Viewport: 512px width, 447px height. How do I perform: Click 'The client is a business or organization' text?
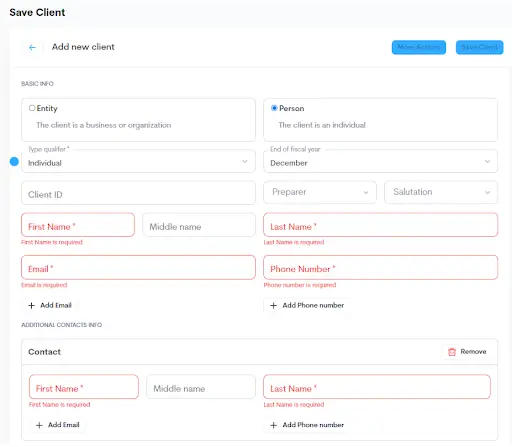click(104, 125)
